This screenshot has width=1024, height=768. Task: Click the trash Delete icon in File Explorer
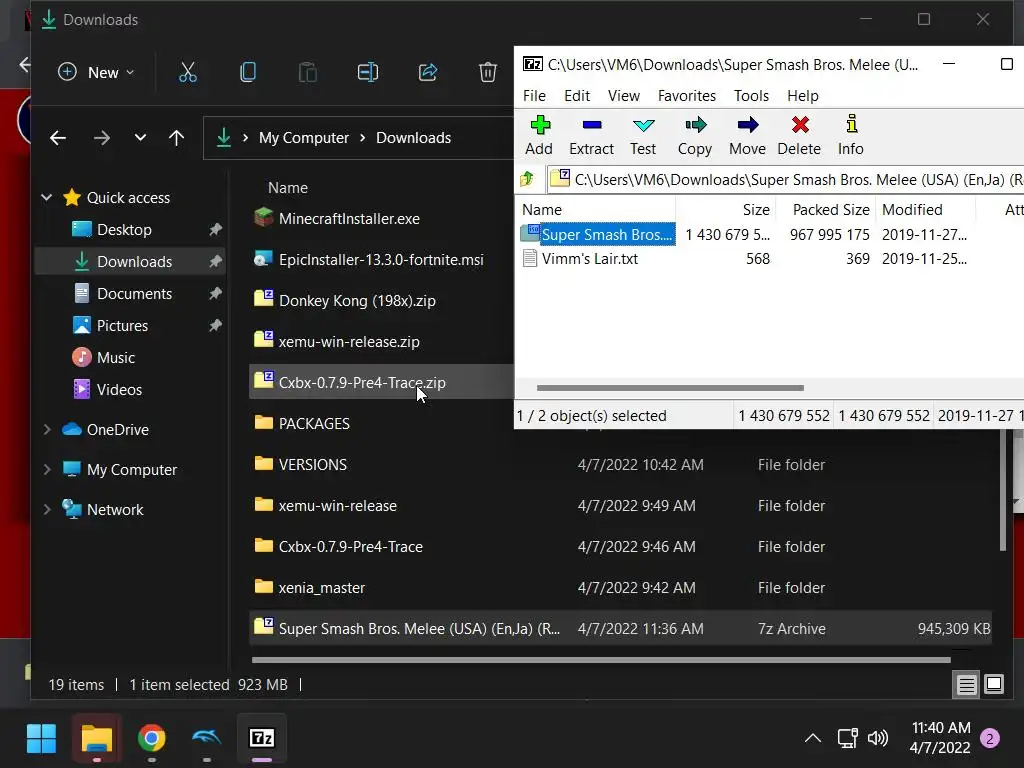488,72
